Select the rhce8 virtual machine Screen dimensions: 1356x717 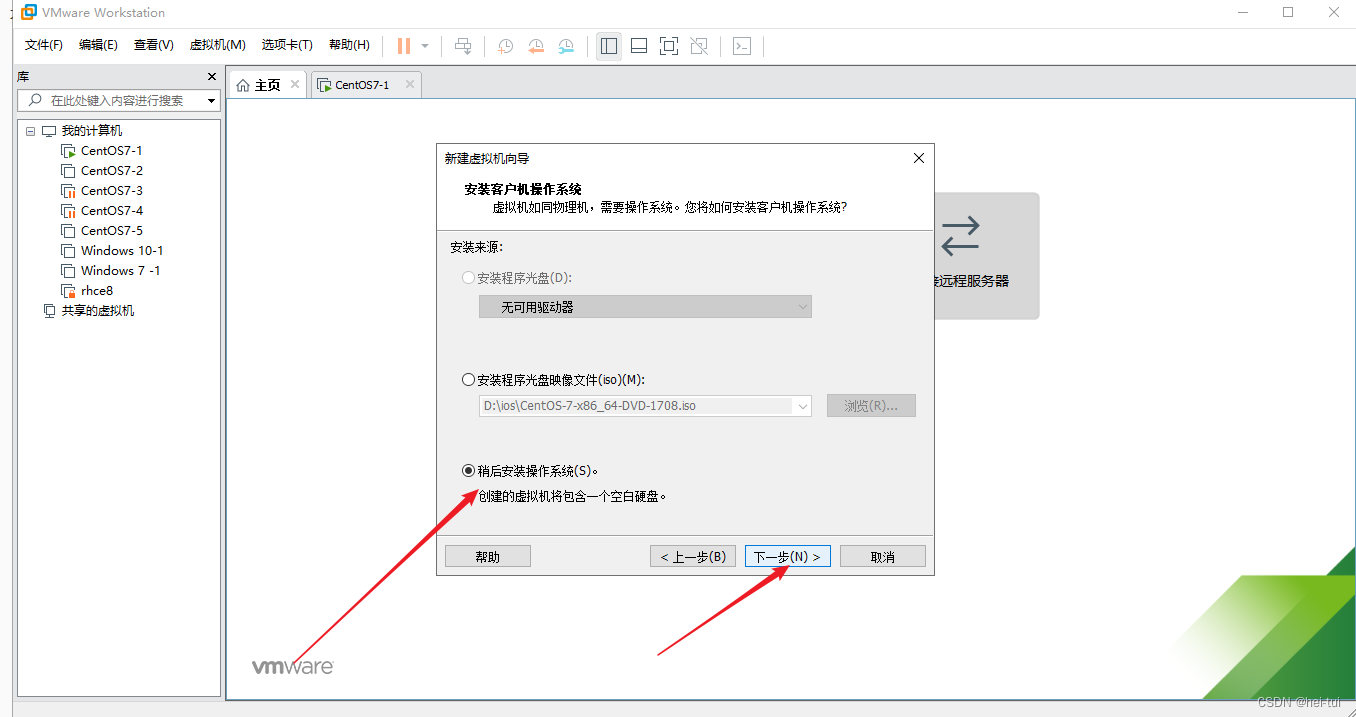[97, 290]
